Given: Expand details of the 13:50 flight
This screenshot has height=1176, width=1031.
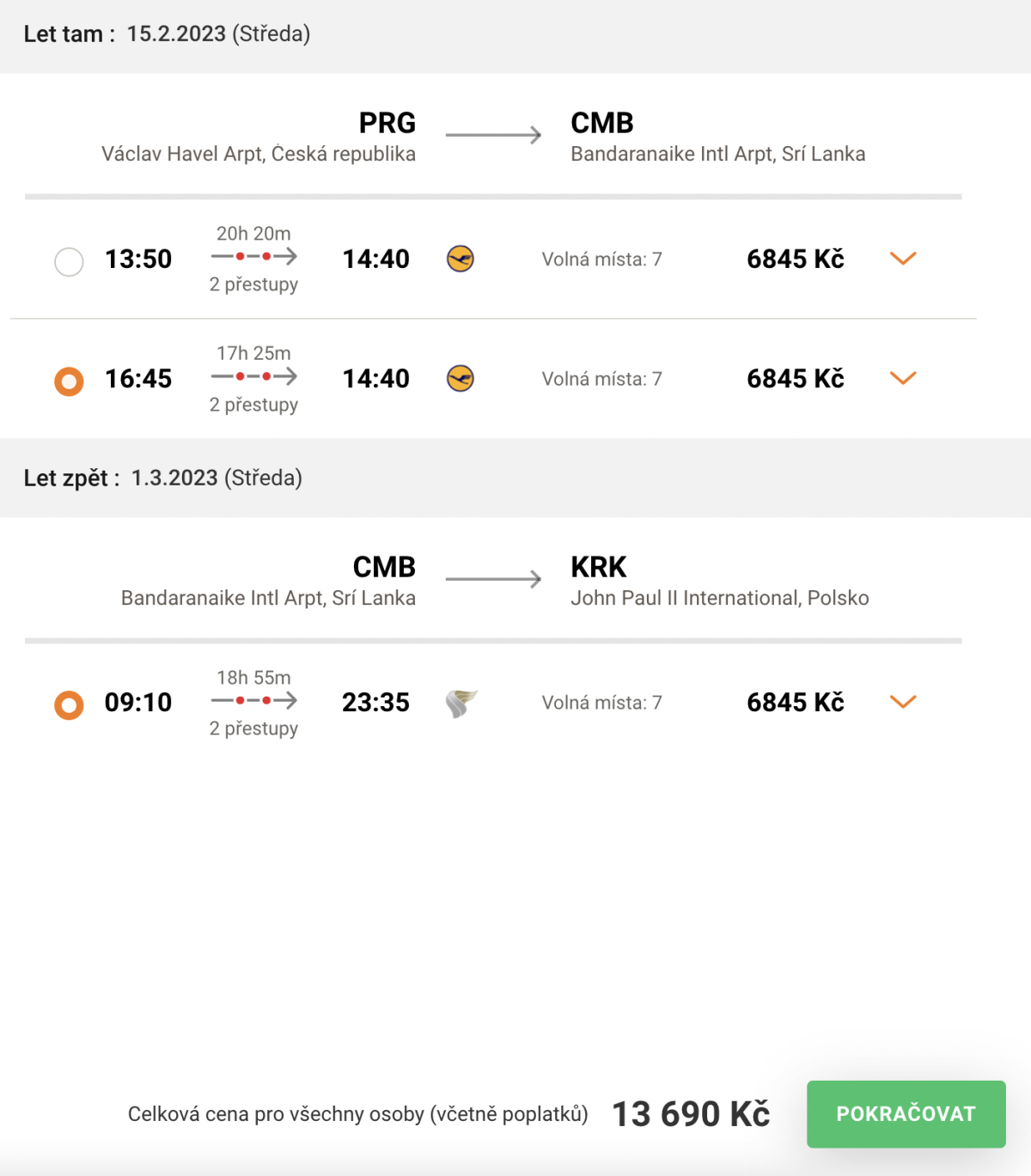Looking at the screenshot, I should pos(903,259).
